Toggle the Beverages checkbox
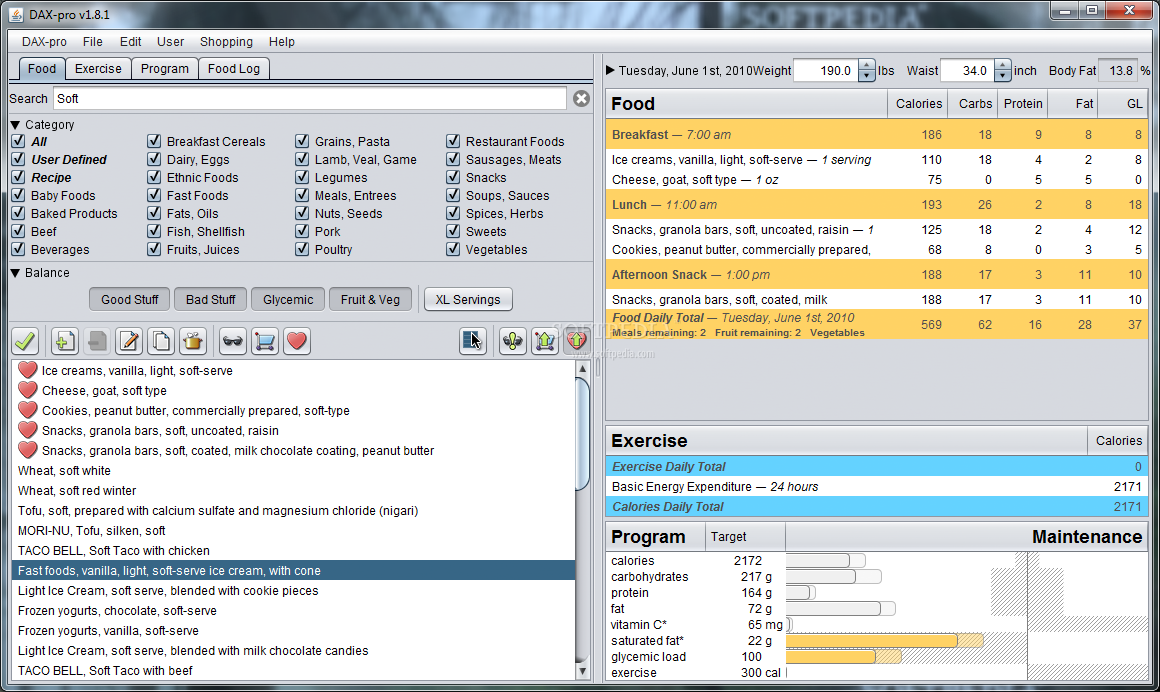The width and height of the screenshot is (1160, 692). click(18, 249)
